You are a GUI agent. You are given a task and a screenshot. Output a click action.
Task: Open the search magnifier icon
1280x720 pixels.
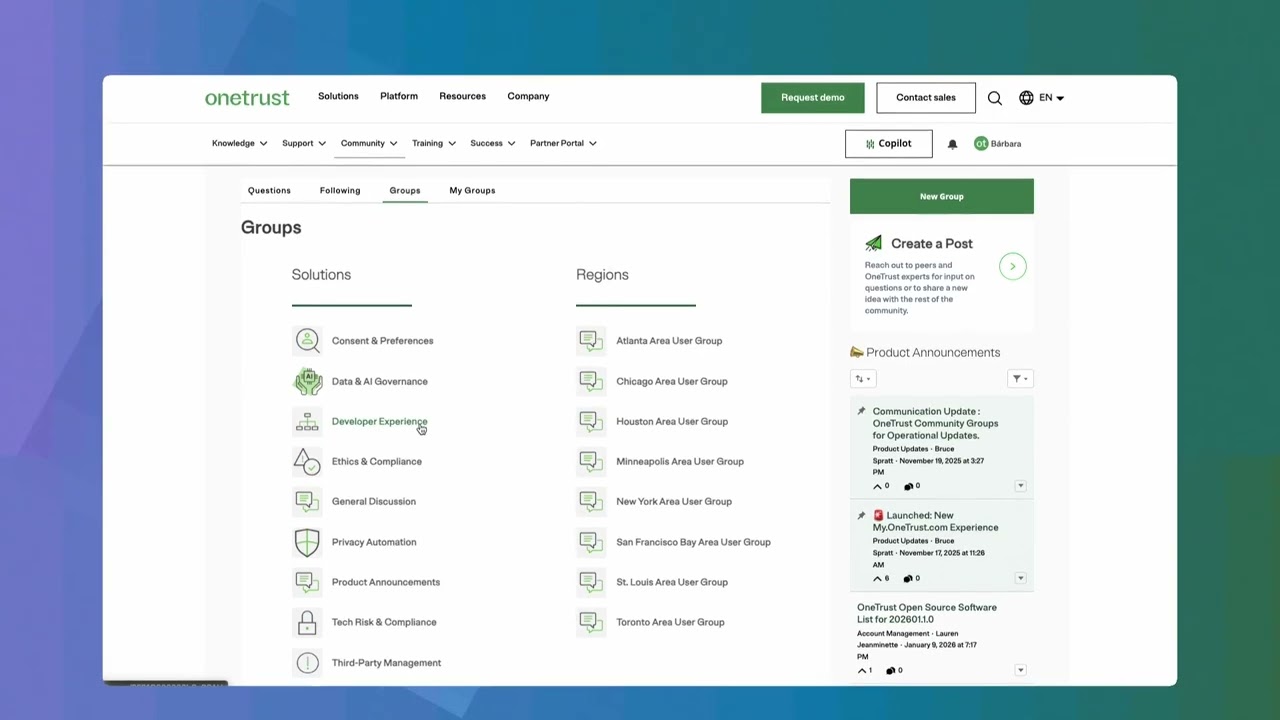tap(995, 98)
